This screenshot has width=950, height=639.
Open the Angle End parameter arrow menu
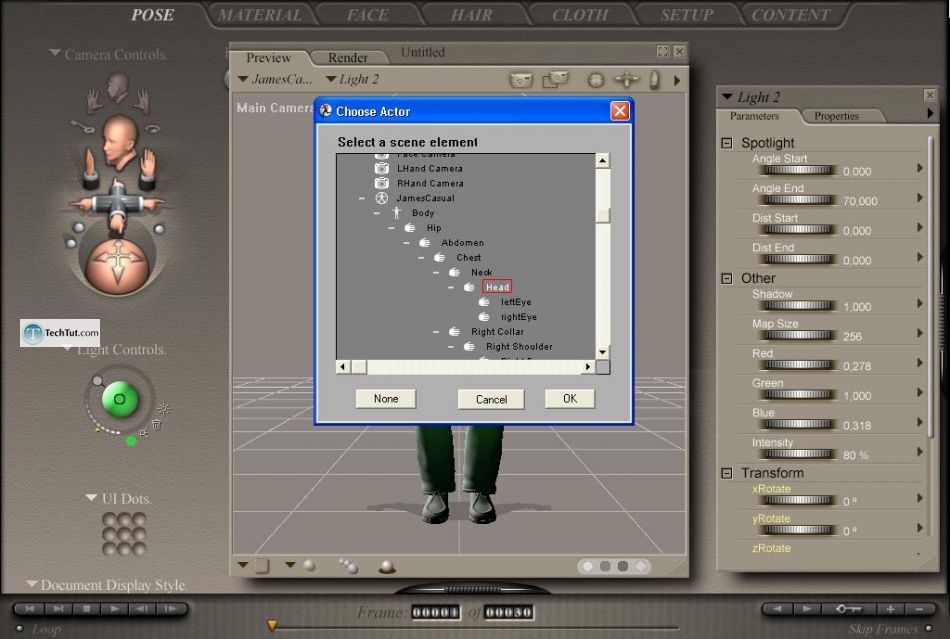click(920, 197)
